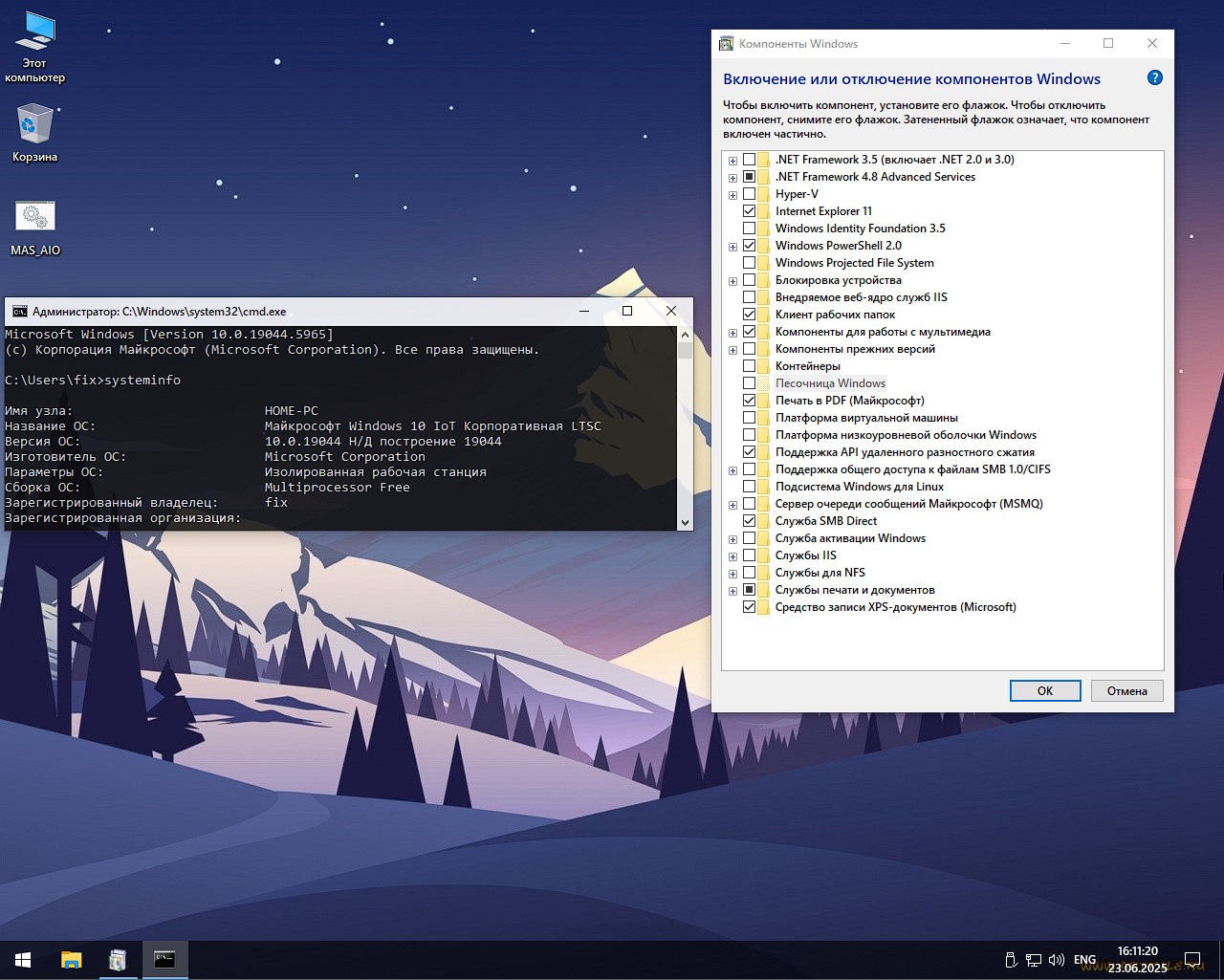Viewport: 1224px width, 980px height.
Task: Select Windows Projected File System item
Action: 855,263
